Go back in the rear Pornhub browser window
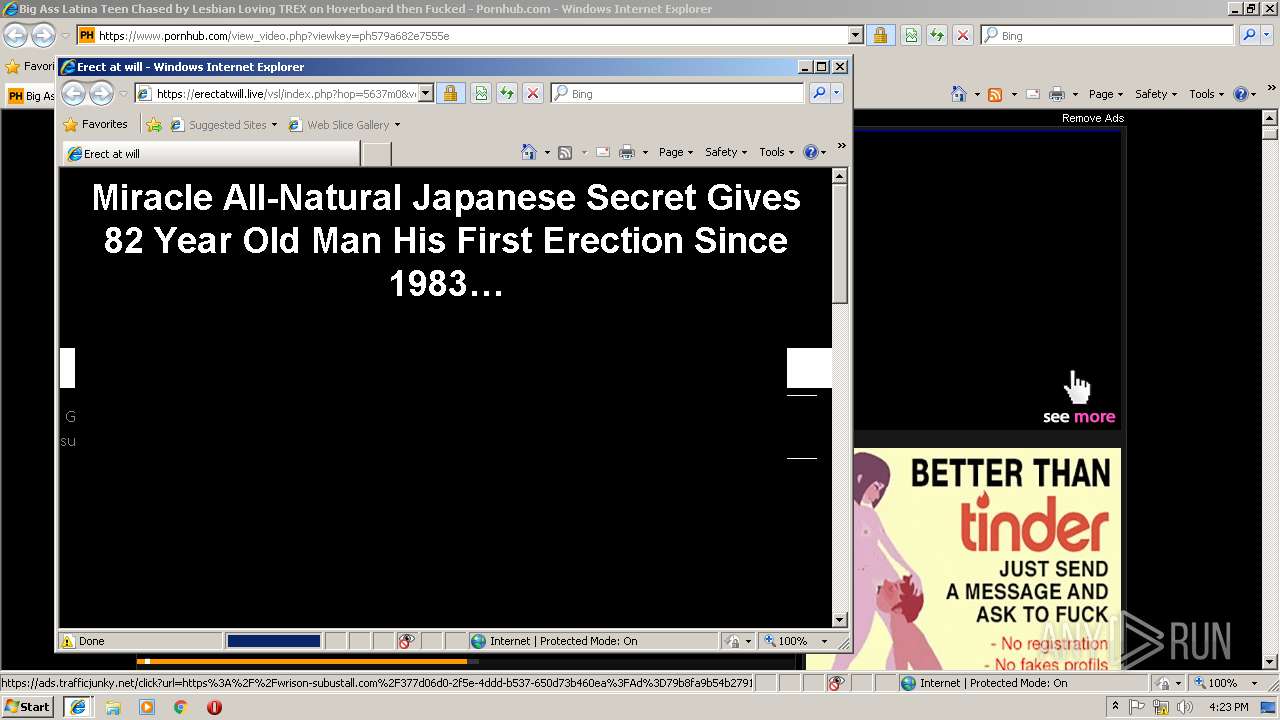This screenshot has height=720, width=1280. tap(15, 35)
